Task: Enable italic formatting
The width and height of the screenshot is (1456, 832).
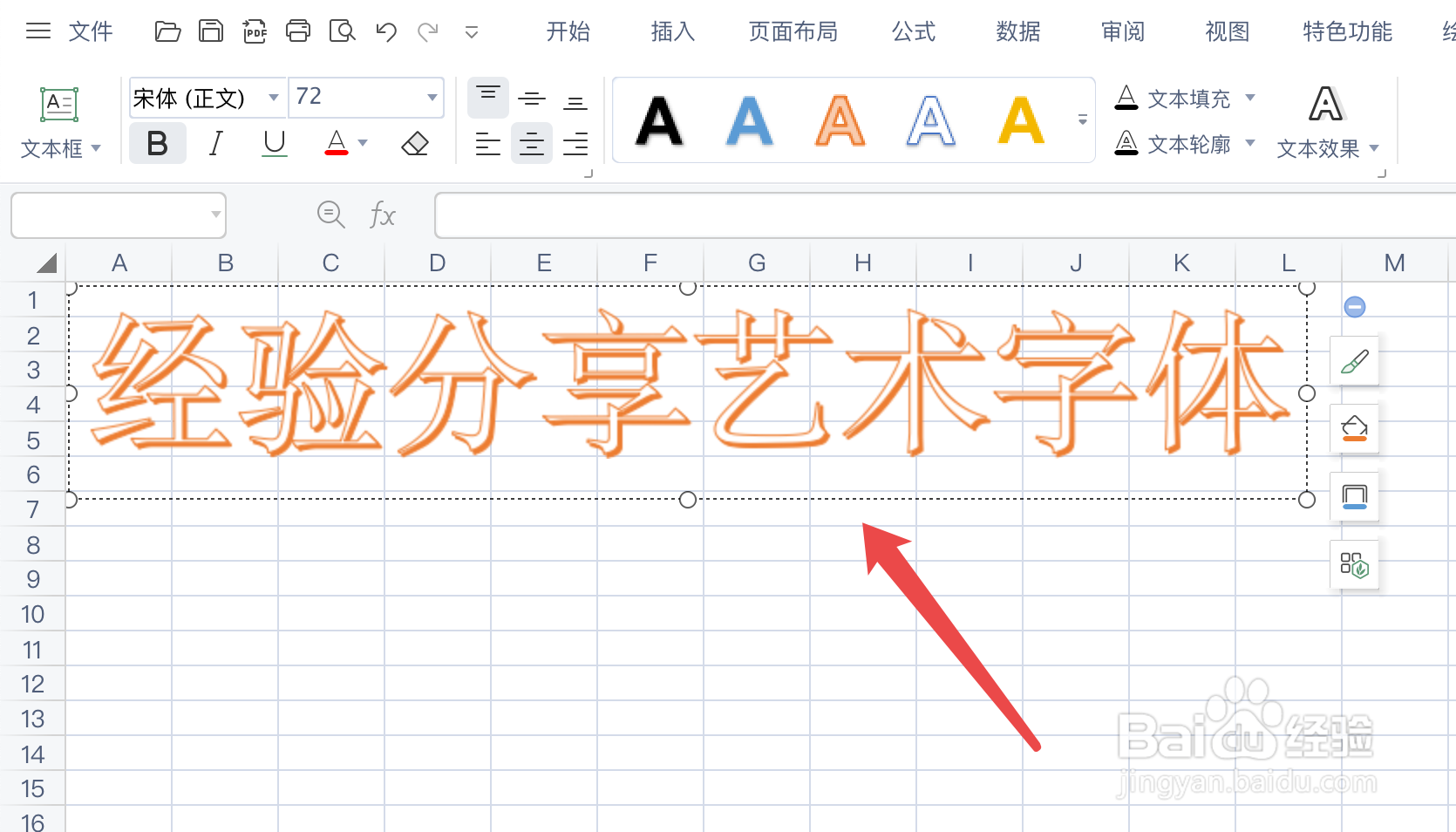Action: coord(214,144)
